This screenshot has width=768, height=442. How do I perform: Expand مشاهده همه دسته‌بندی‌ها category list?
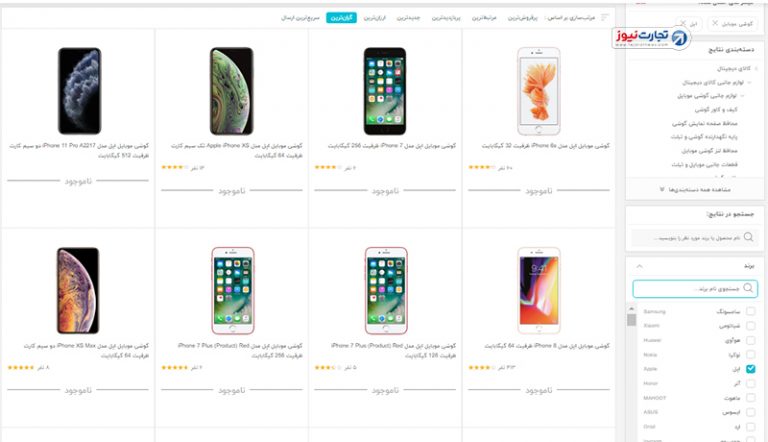pyautogui.click(x=695, y=189)
